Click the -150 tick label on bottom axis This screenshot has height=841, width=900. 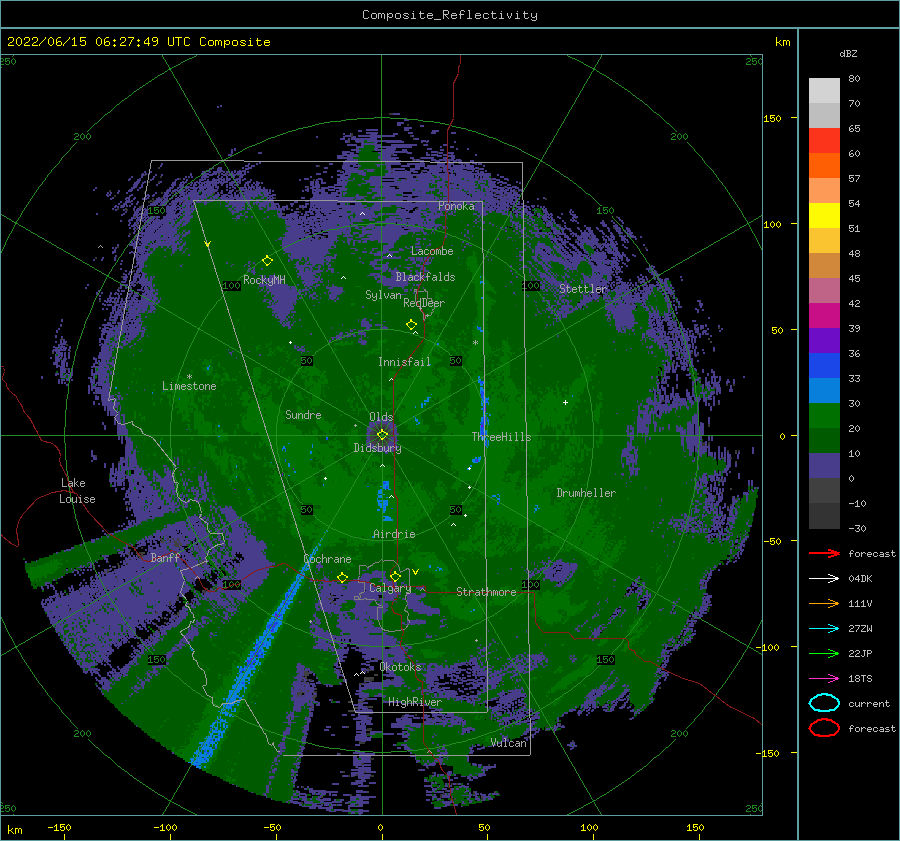[x=59, y=827]
